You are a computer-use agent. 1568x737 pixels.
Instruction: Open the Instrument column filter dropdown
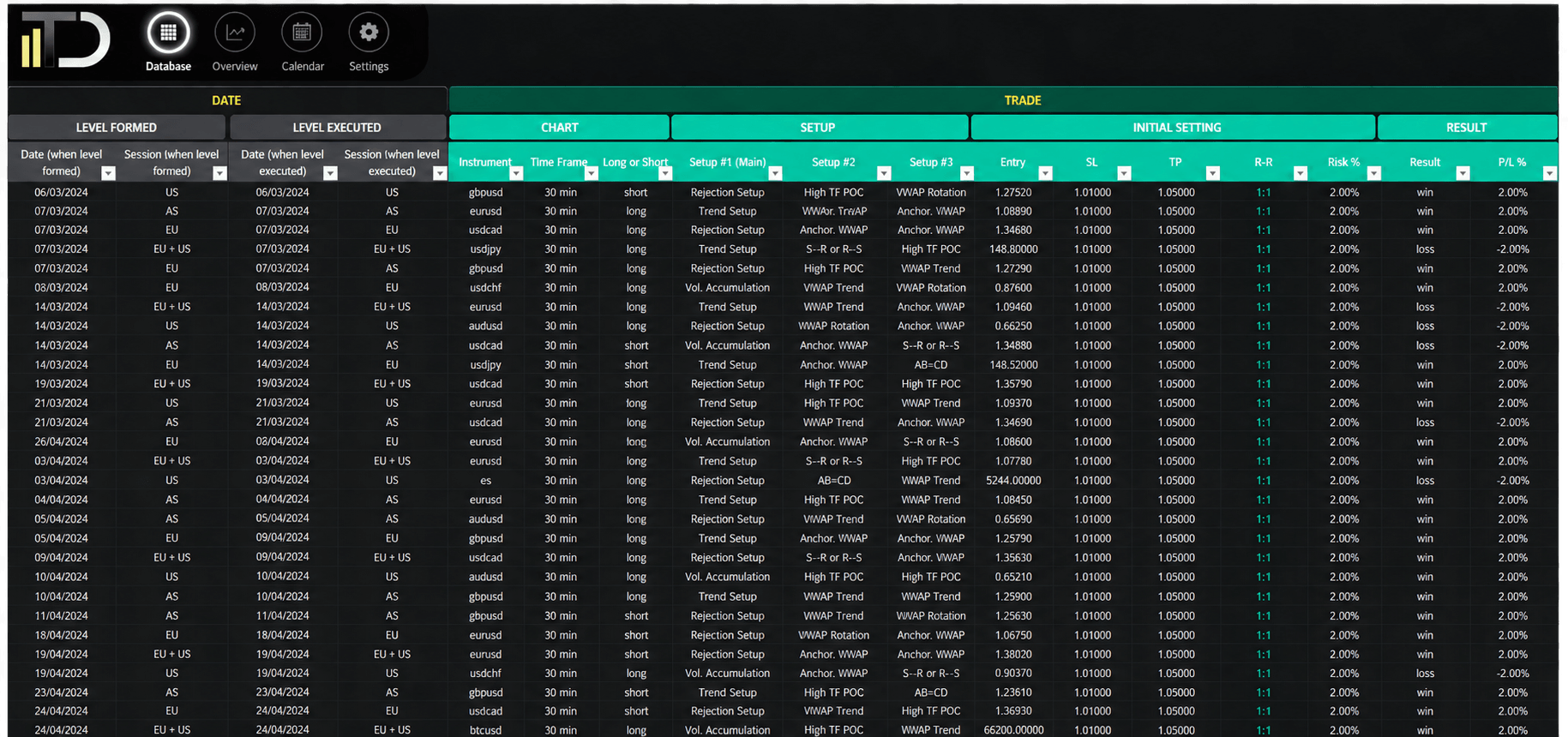516,173
